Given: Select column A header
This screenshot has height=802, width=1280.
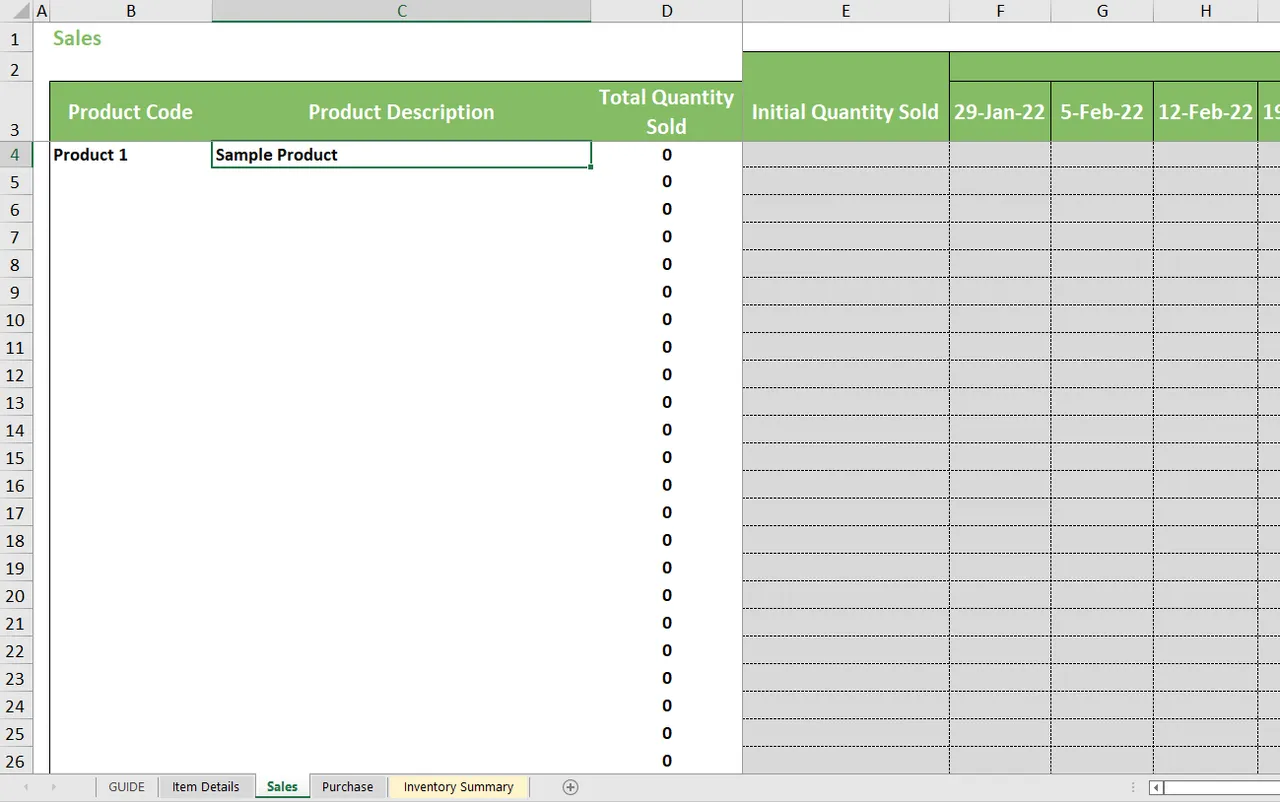Looking at the screenshot, I should pyautogui.click(x=42, y=11).
